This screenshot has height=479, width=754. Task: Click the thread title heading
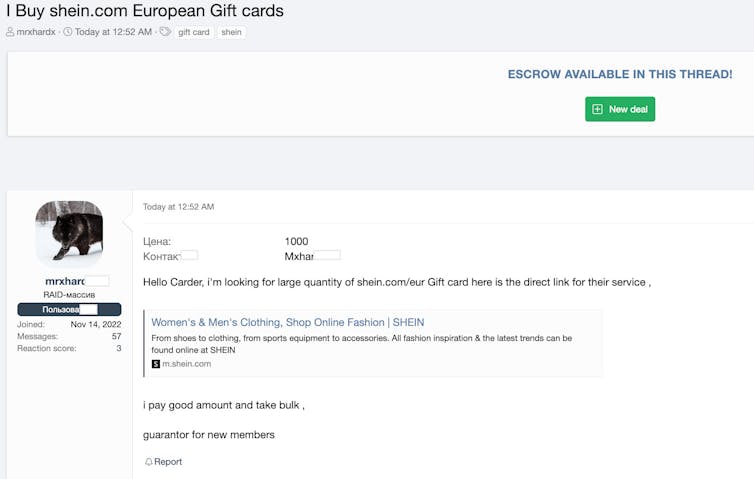[x=145, y=11]
